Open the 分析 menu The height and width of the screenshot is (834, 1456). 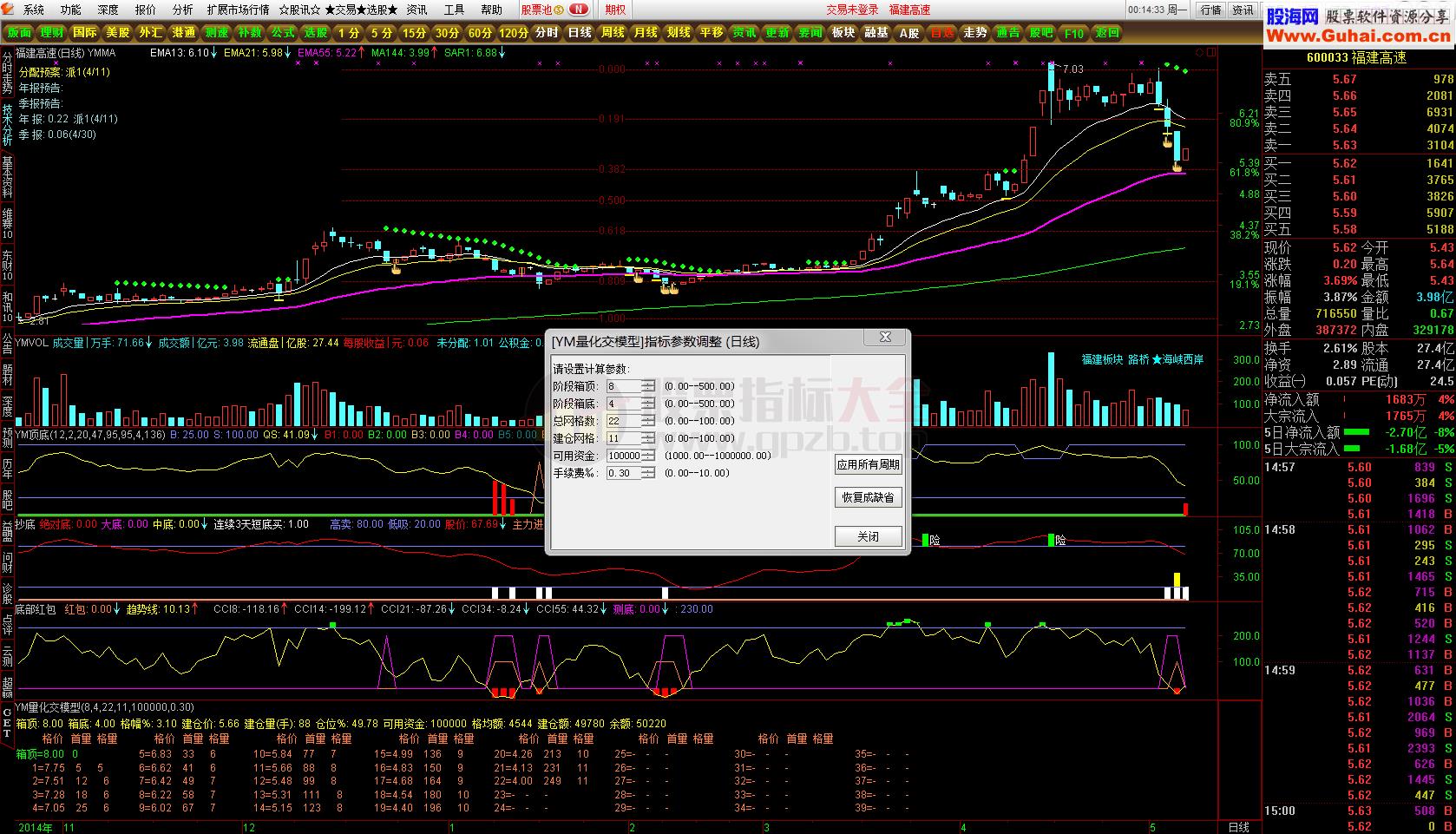click(183, 10)
